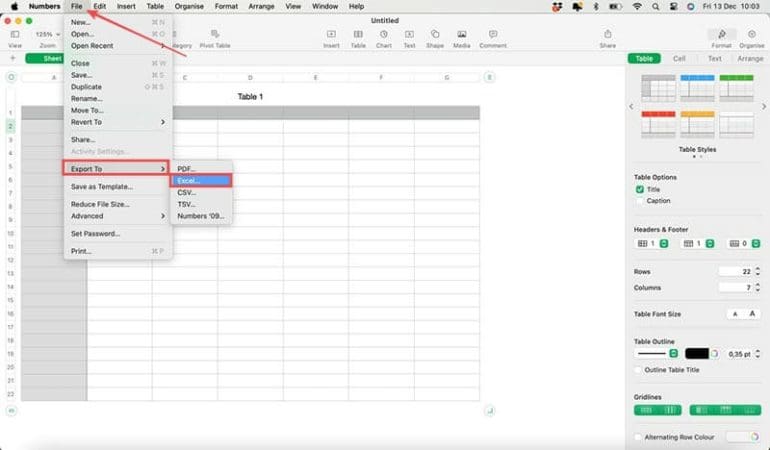Screen dimensions: 770x450
Task: Expand the Revert To submenu
Action: 117,122
